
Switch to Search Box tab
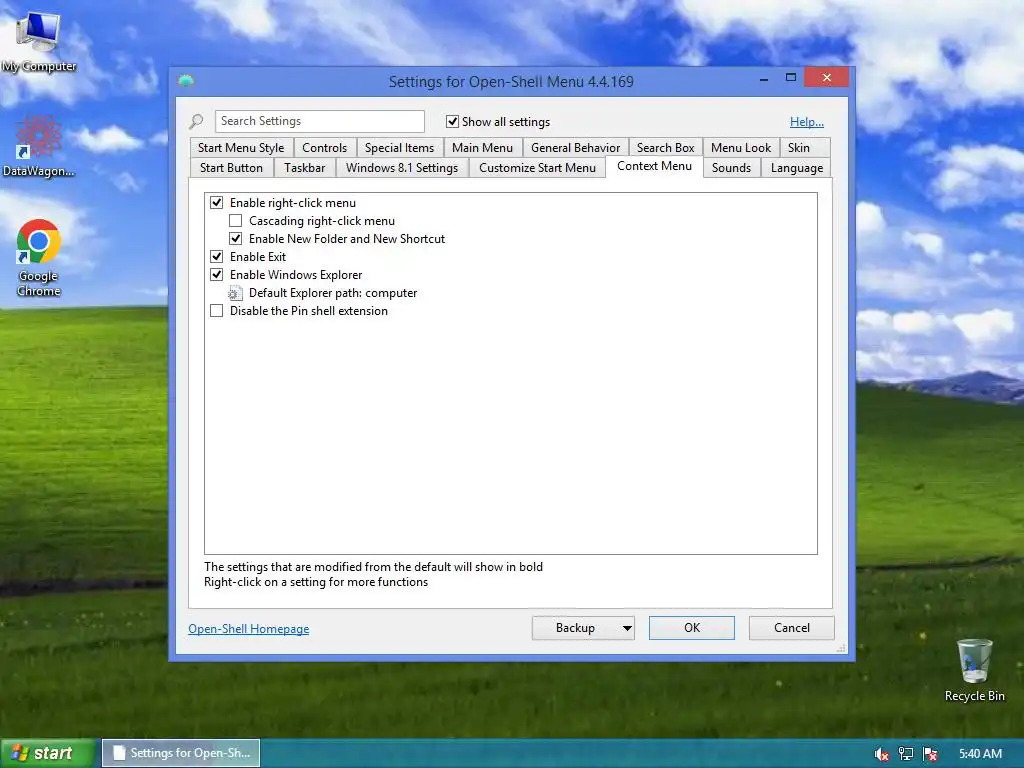coord(665,148)
